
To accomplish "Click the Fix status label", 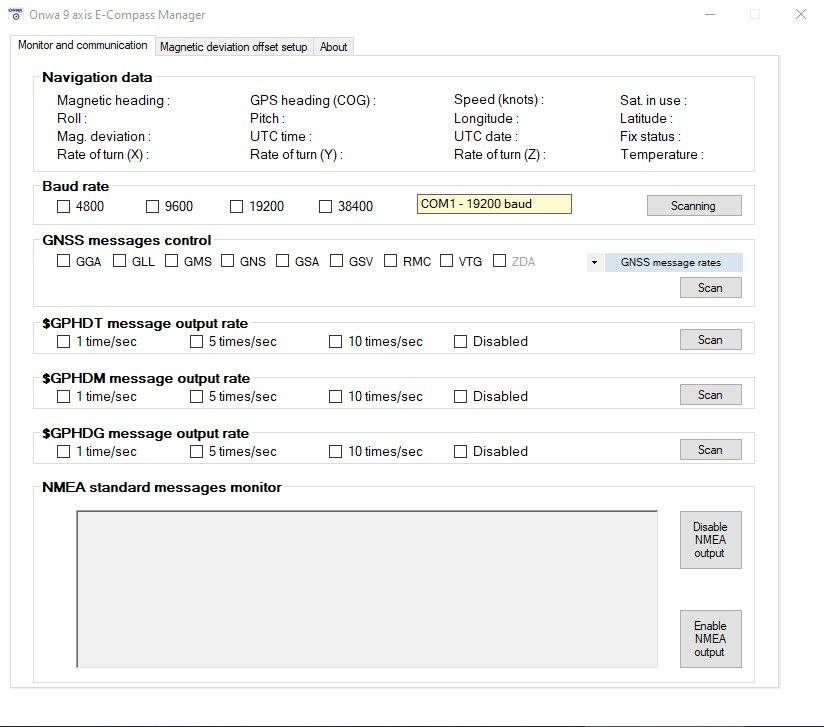I will tap(650, 137).
